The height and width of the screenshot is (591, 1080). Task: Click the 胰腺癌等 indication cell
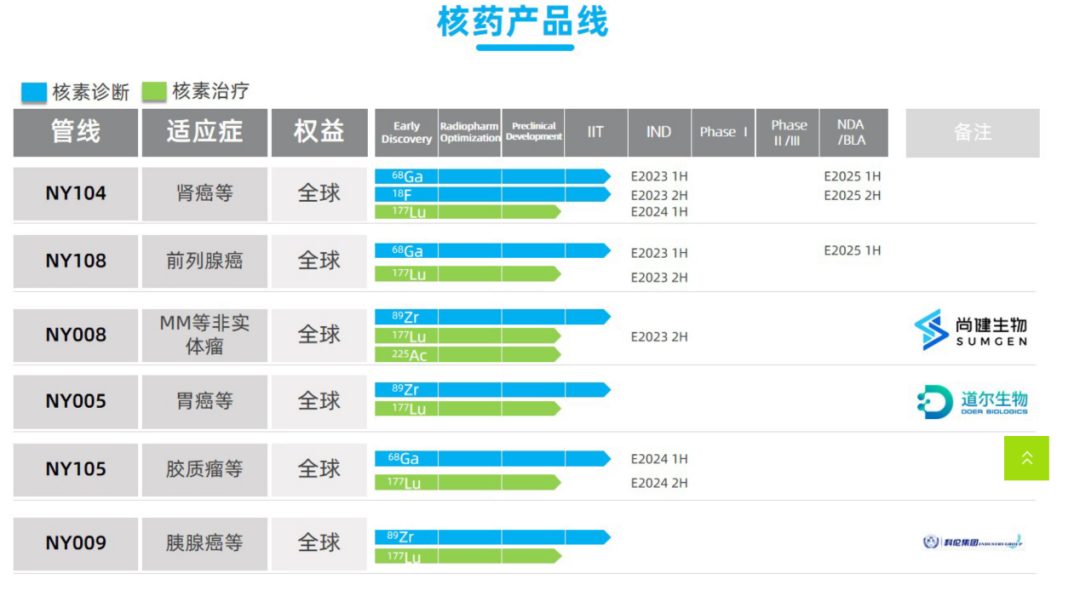click(x=205, y=543)
